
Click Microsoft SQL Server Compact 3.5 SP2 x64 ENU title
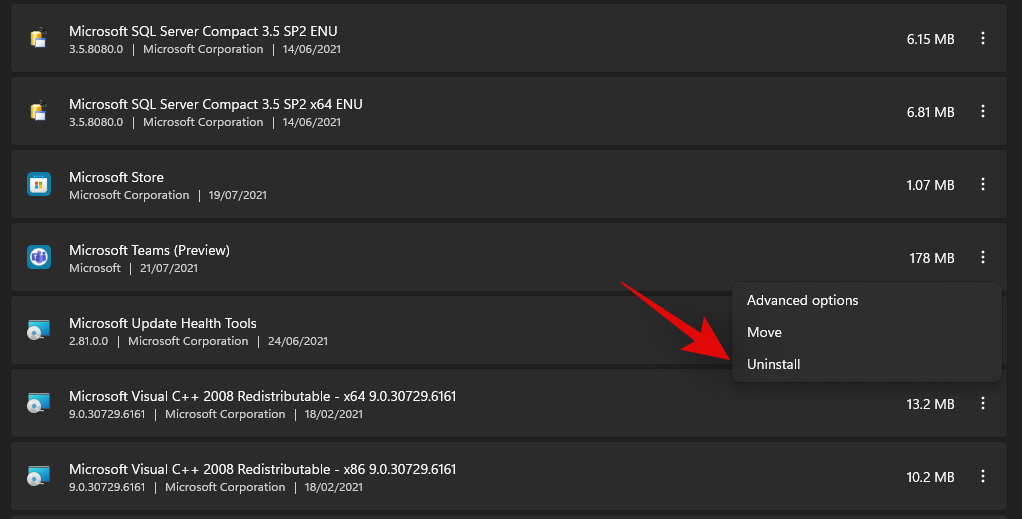(x=216, y=104)
